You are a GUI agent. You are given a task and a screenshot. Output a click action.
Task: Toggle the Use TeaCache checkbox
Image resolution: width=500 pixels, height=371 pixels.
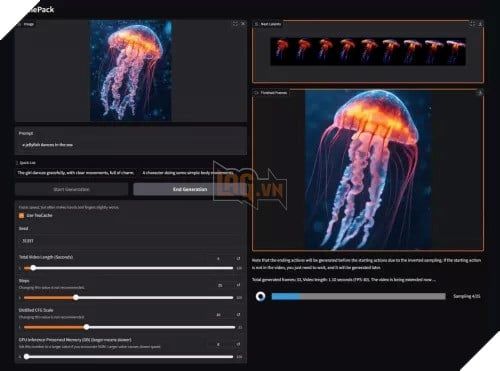point(21,216)
